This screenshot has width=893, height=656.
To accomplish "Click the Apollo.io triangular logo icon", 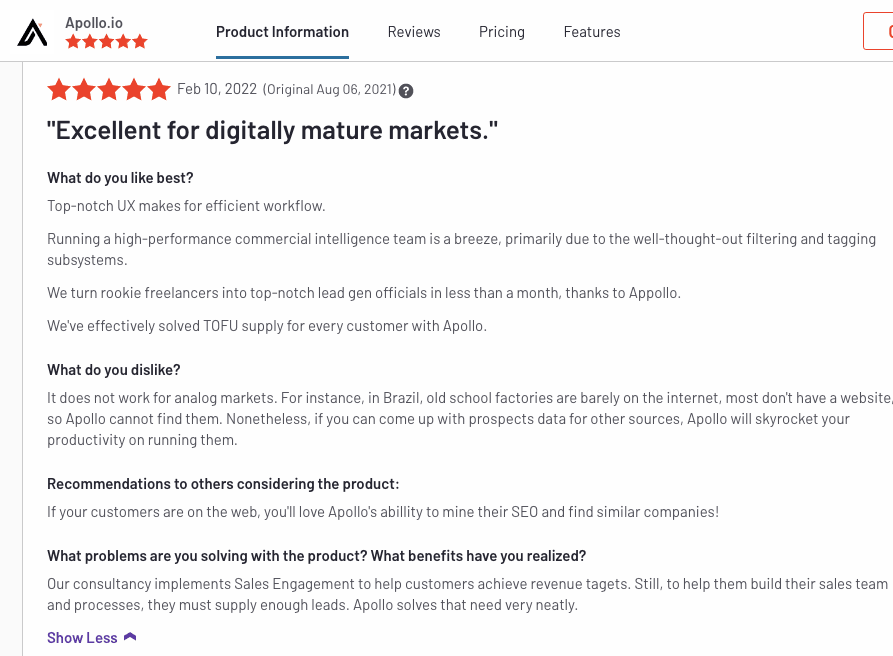I will [32, 32].
